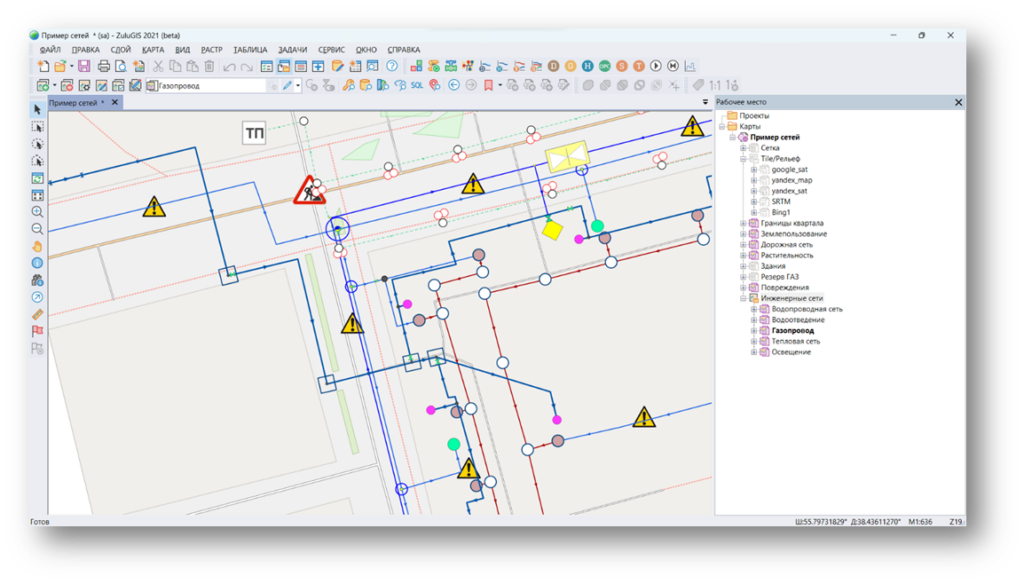Click the Undo arrow icon

click(x=229, y=67)
